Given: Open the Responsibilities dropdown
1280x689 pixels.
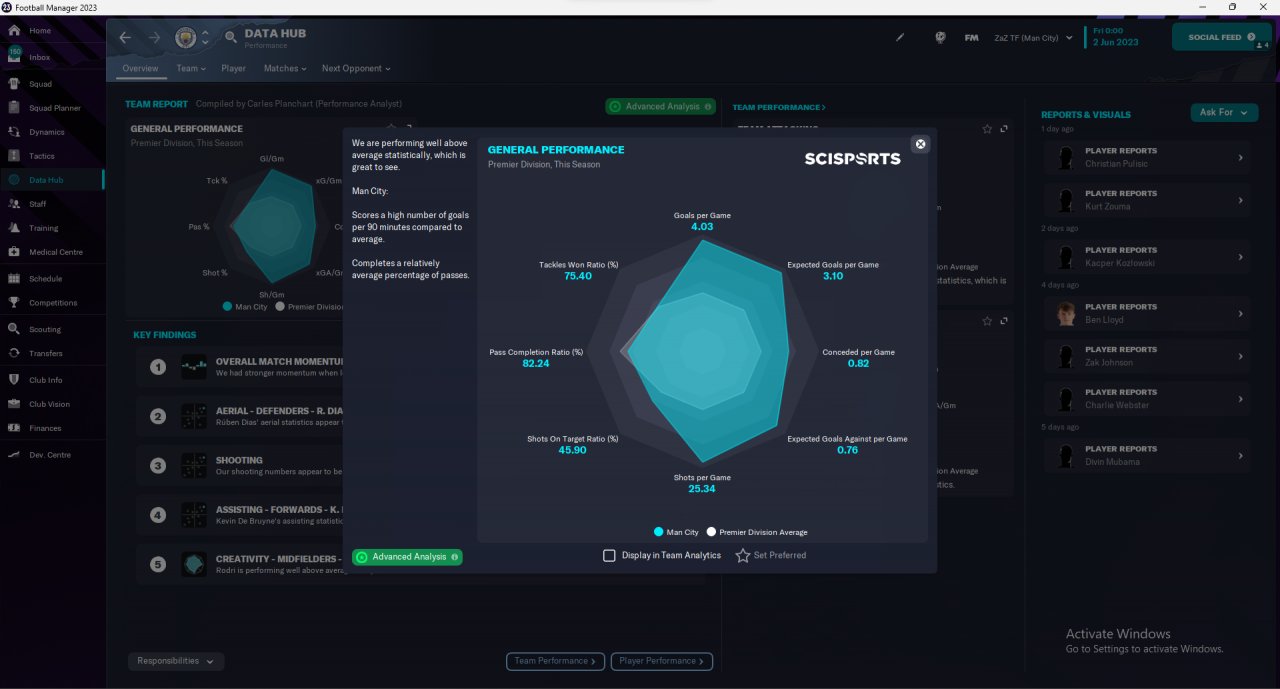Looking at the screenshot, I should (176, 661).
